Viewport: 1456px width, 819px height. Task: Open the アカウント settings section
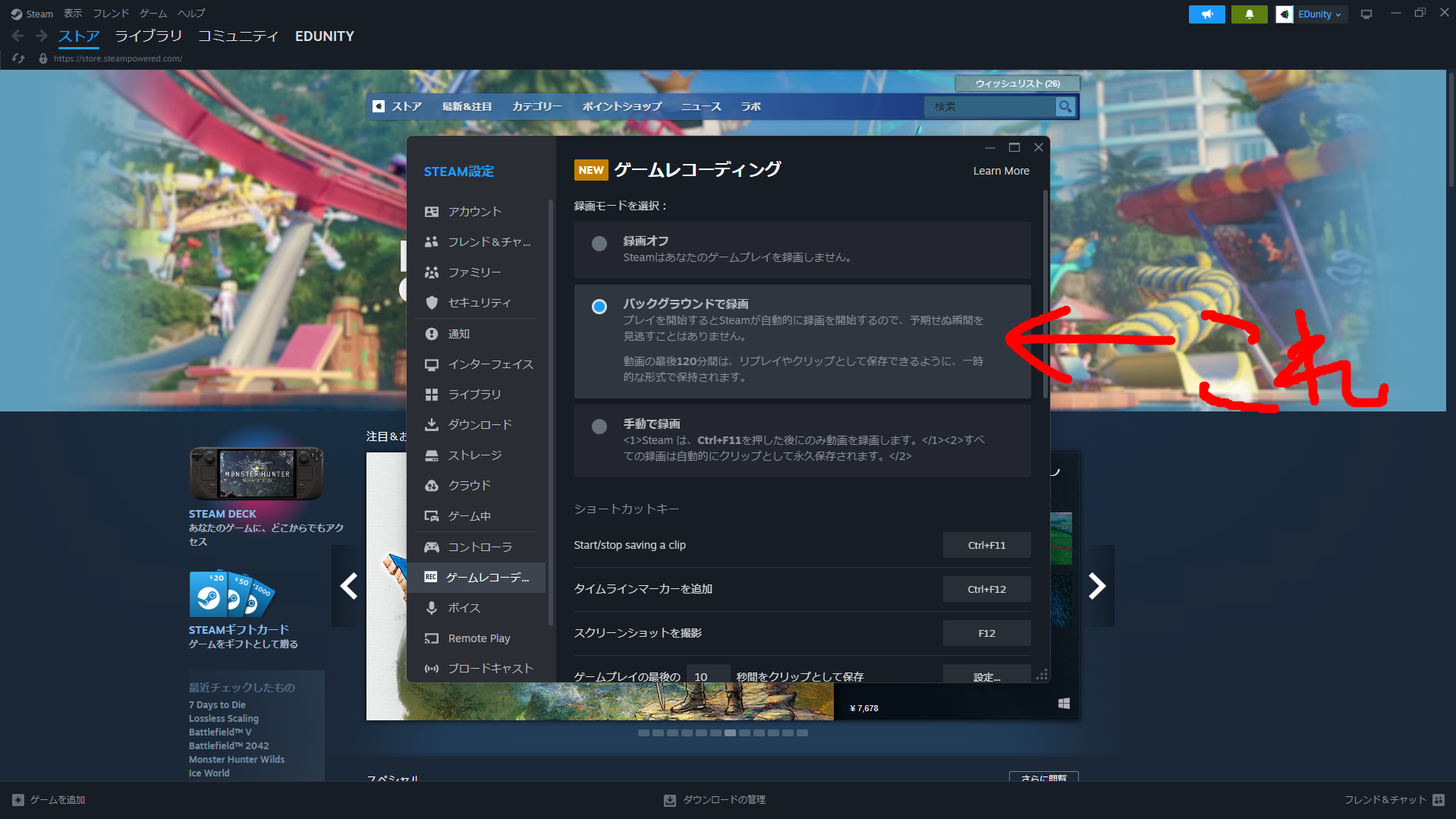[x=473, y=211]
